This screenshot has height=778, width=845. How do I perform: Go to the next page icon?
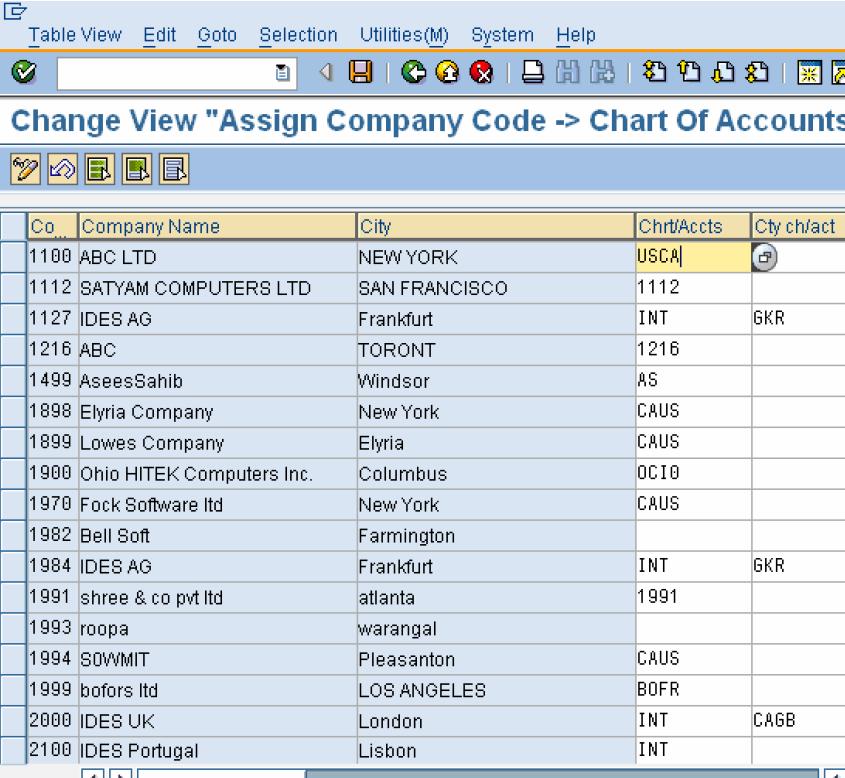tap(723, 72)
